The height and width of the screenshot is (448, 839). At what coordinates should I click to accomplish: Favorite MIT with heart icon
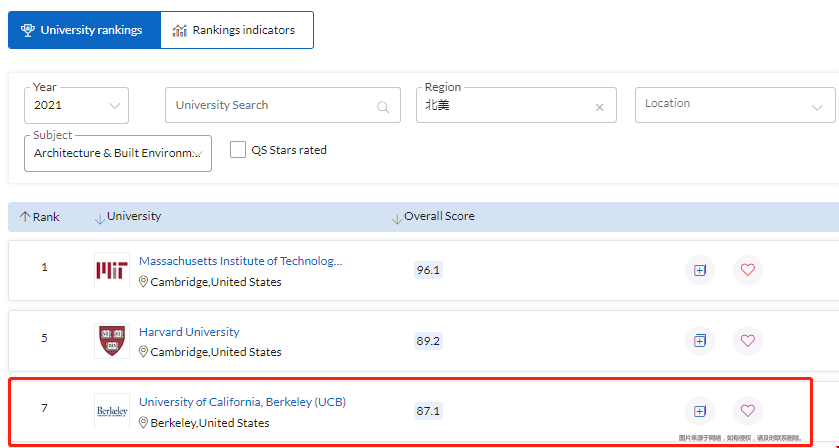coord(748,270)
